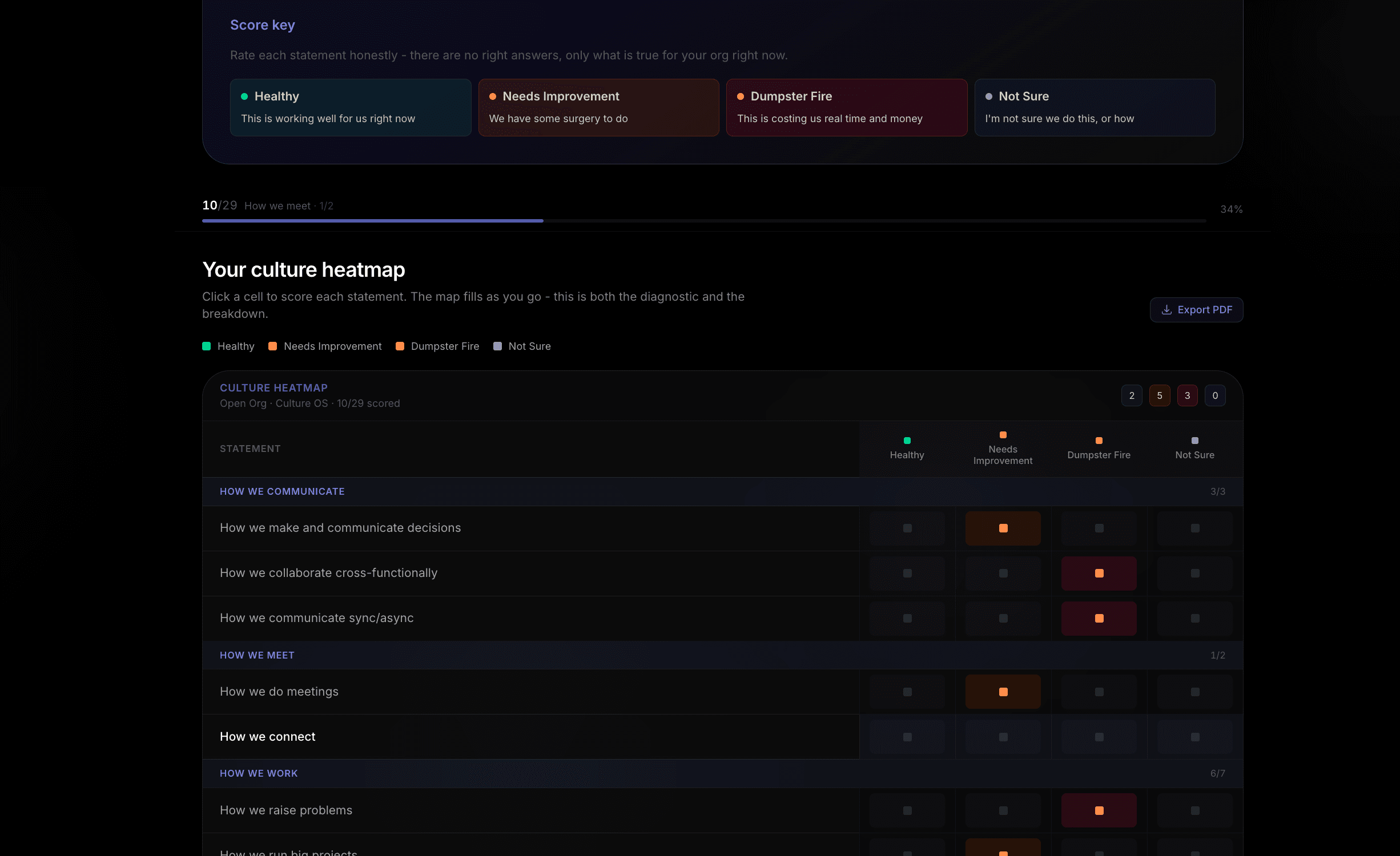Click the '34%' progress percentage
Image resolution: width=1400 pixels, height=856 pixels.
(x=1232, y=209)
